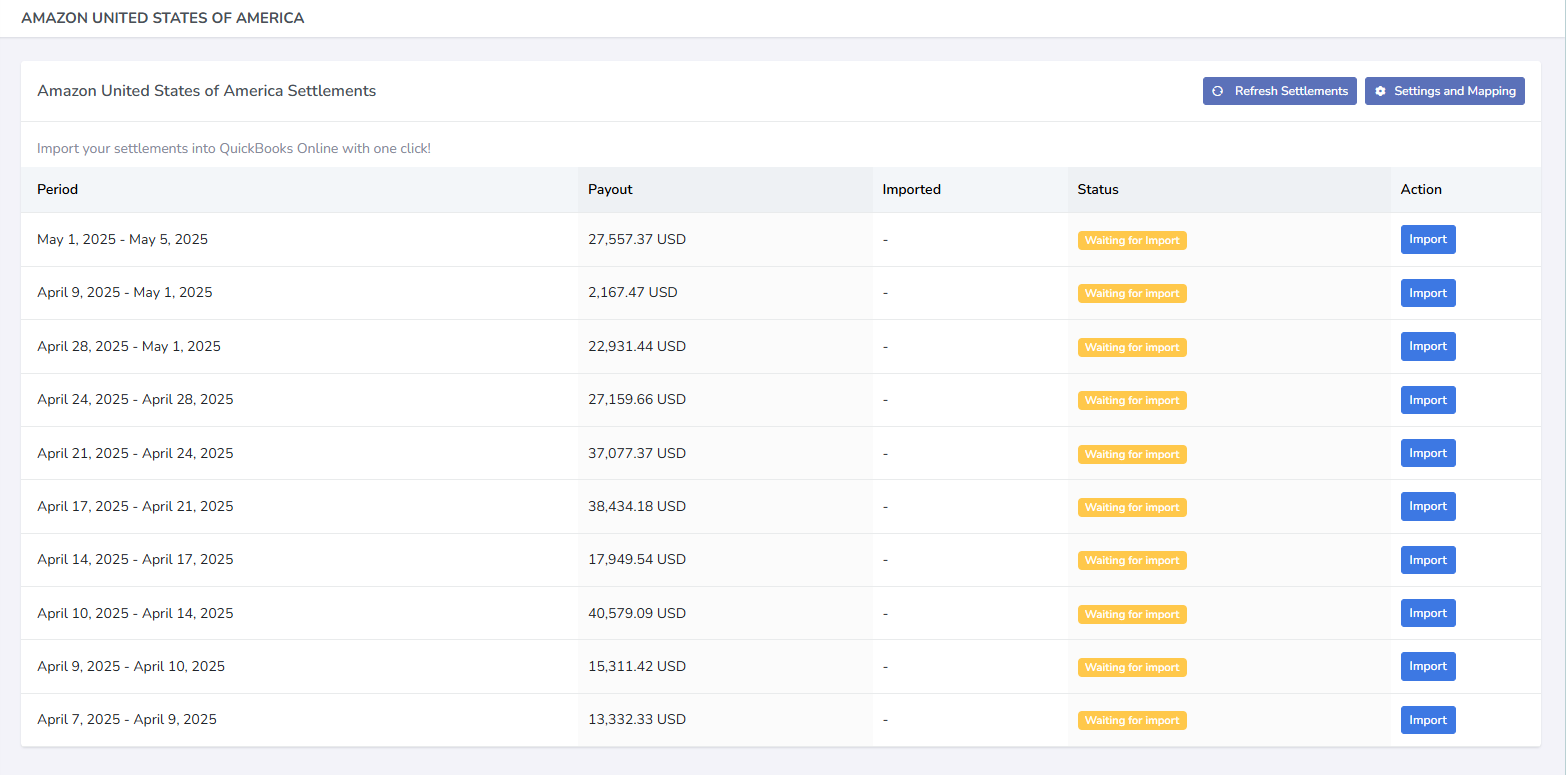Select the 15,311.42 USD payout

point(637,667)
